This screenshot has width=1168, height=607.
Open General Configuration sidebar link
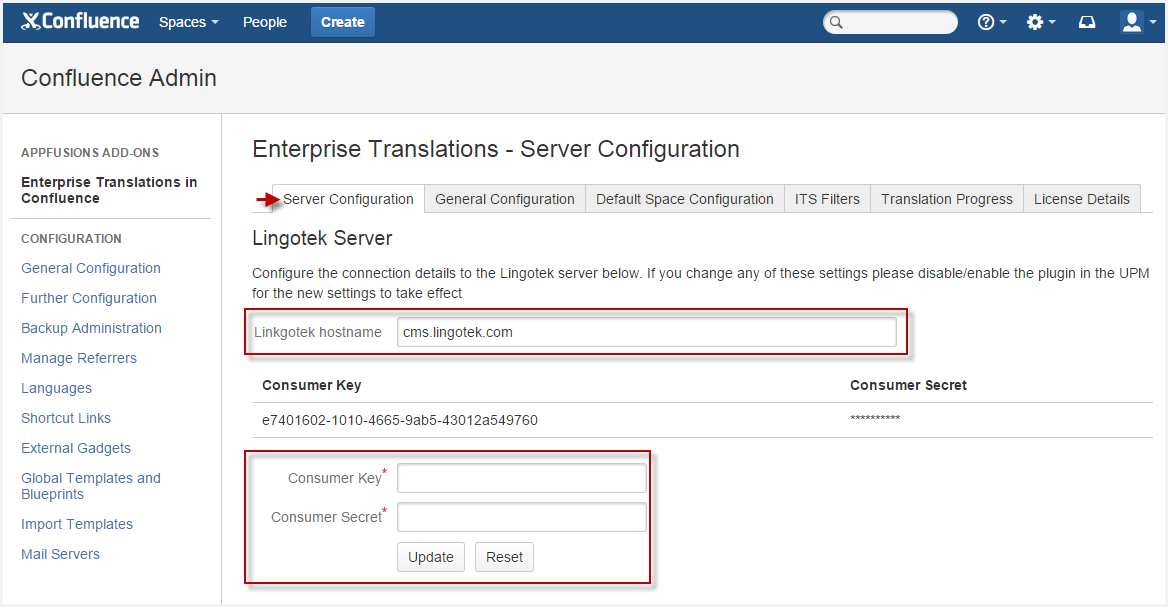(x=91, y=268)
